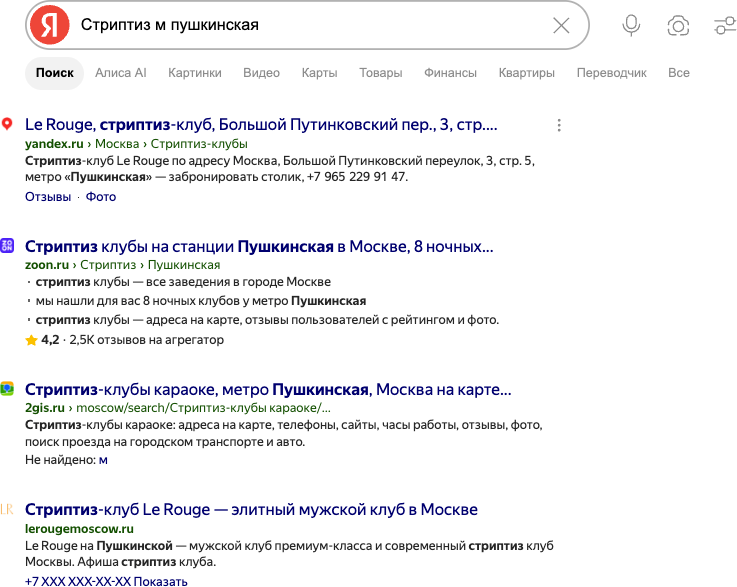The image size is (737, 587).
Task: Click the Yandex logo in the search bar
Action: click(x=49, y=25)
